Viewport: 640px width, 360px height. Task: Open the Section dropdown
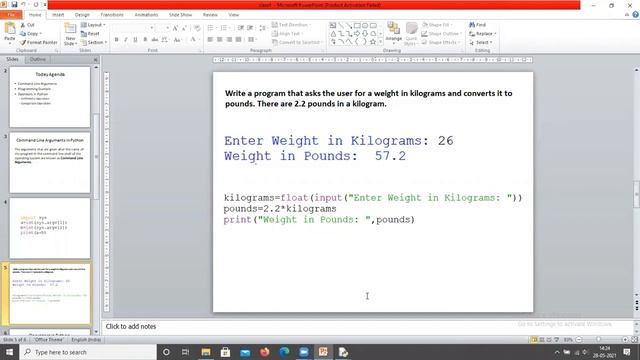(x=94, y=42)
